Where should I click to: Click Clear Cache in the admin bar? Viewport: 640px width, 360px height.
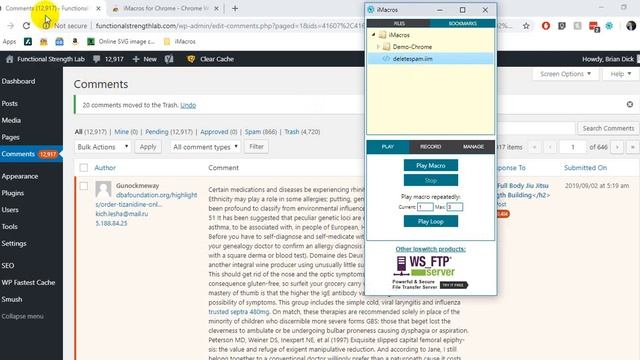click(211, 59)
